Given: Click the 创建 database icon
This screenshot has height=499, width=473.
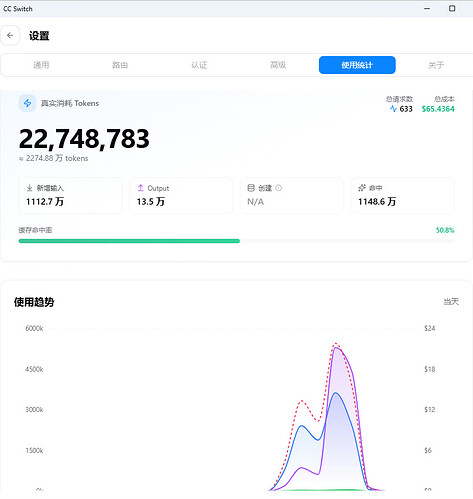Looking at the screenshot, I should pyautogui.click(x=251, y=188).
